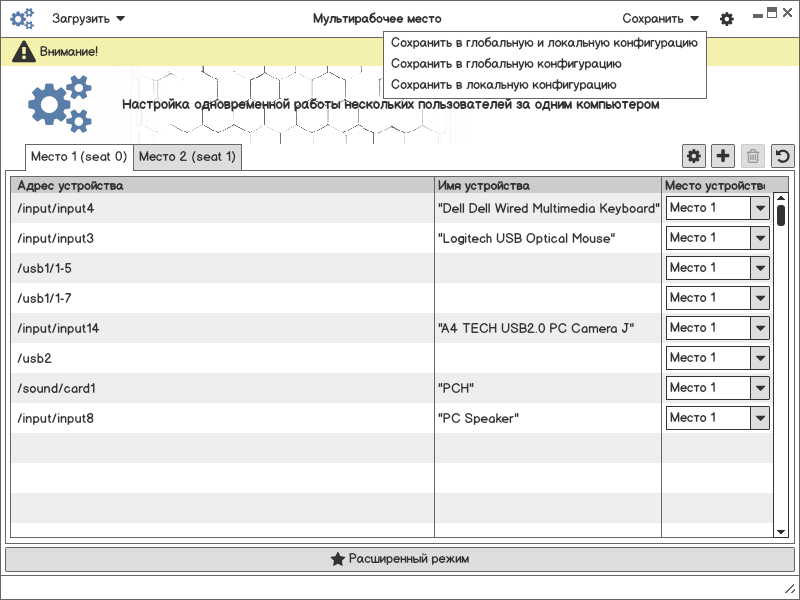Open seat dropdown for /usb1/1-7 row
Viewport: 800px width, 600px height.
717,298
